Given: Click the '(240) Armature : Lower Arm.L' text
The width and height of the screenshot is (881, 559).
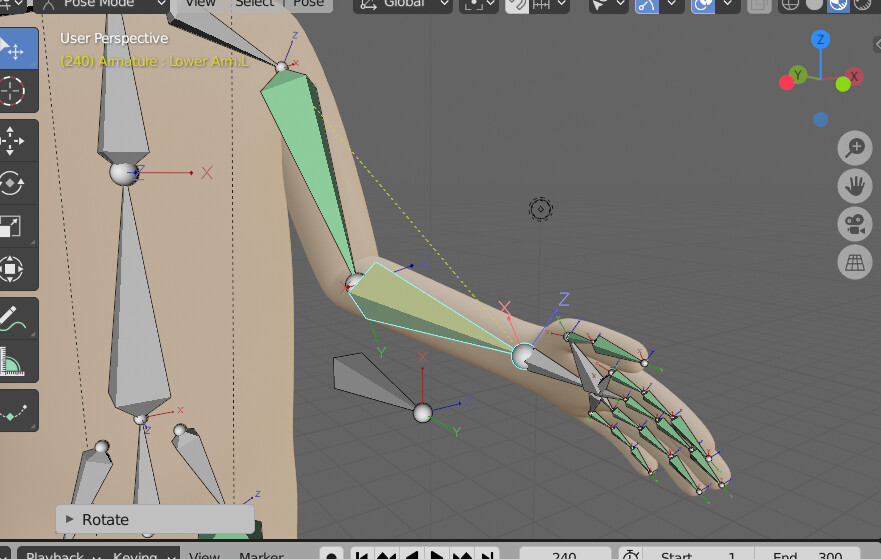Looking at the screenshot, I should 154,61.
